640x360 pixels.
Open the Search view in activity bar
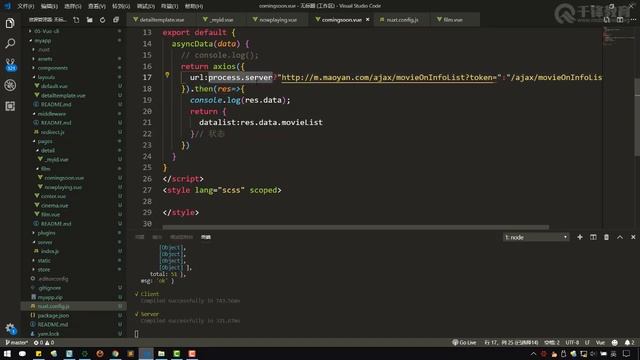(x=10, y=43)
